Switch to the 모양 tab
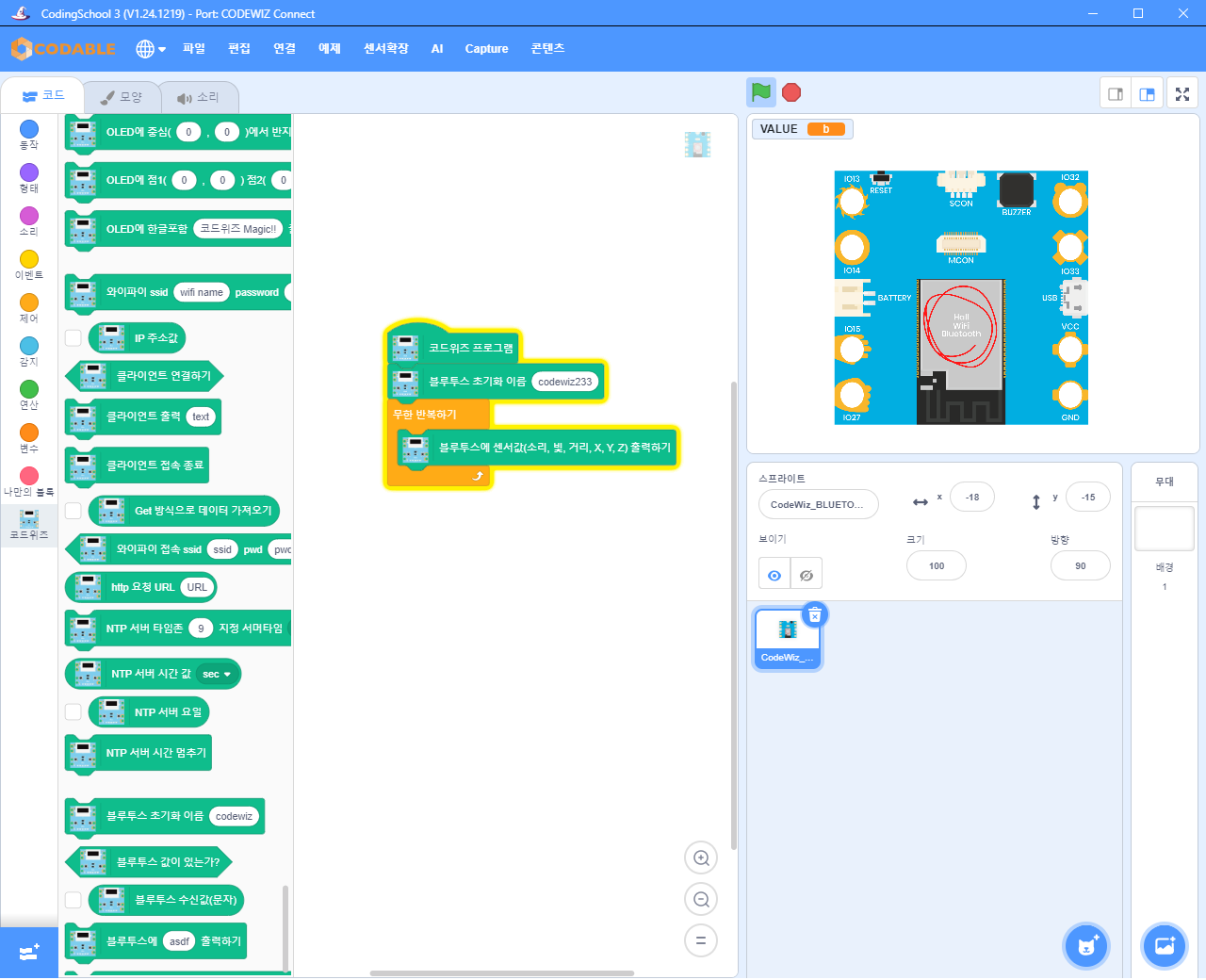The width and height of the screenshot is (1206, 980). tap(122, 97)
